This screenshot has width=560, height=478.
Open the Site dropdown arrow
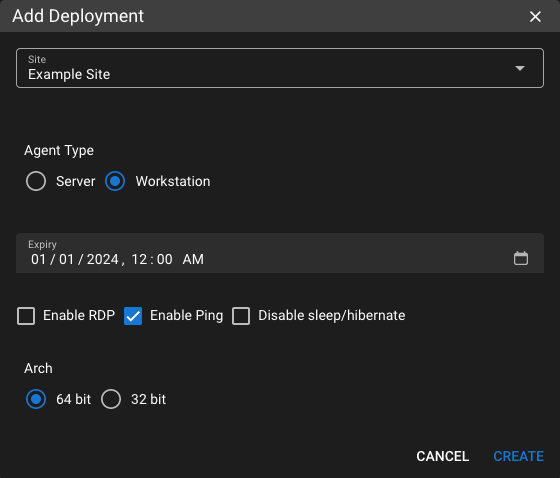coord(520,68)
